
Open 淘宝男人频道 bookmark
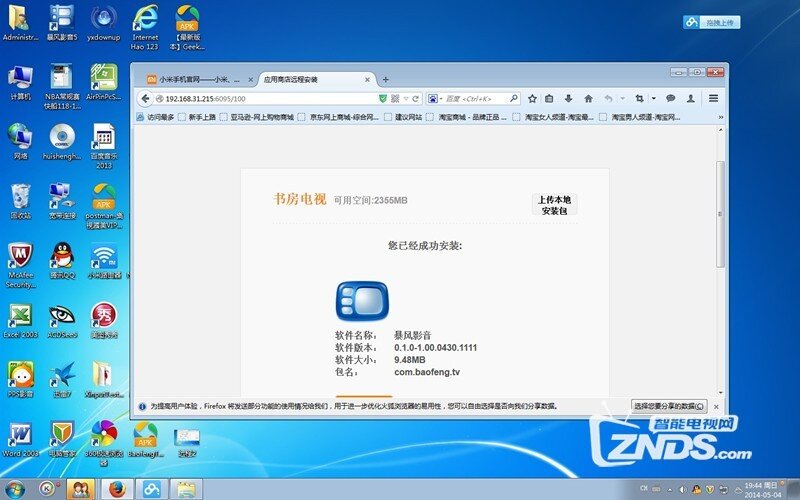pos(640,117)
